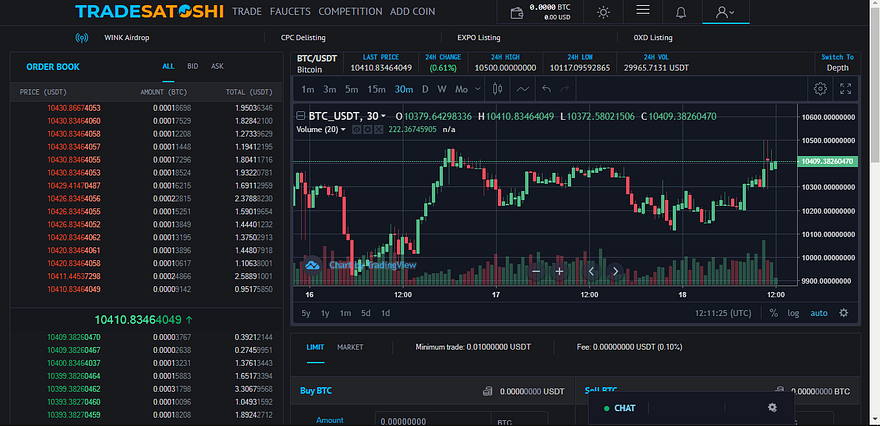Image resolution: width=880 pixels, height=426 pixels.
Task: Click the TradingView logo icon
Action: tap(312, 265)
